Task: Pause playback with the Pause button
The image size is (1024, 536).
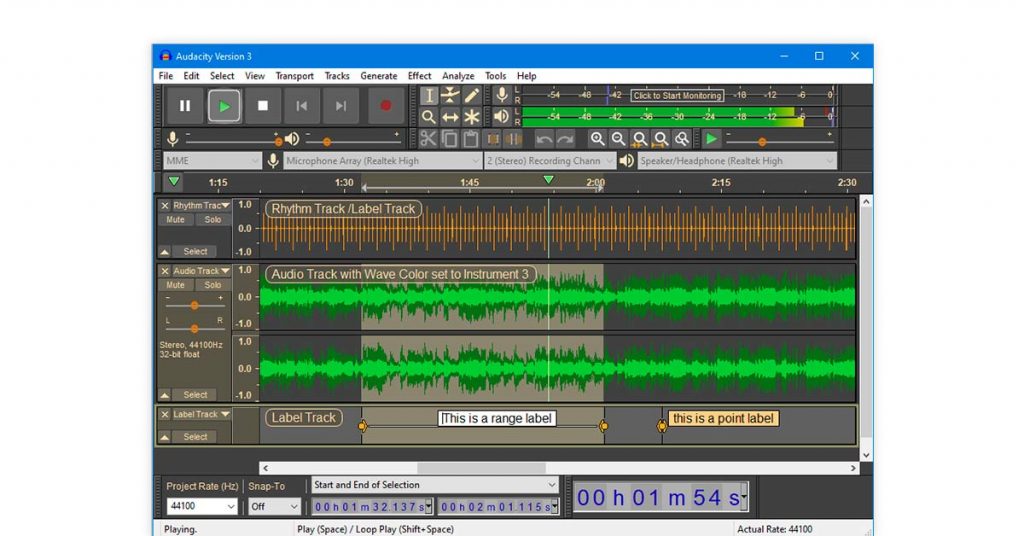Action: 185,106
